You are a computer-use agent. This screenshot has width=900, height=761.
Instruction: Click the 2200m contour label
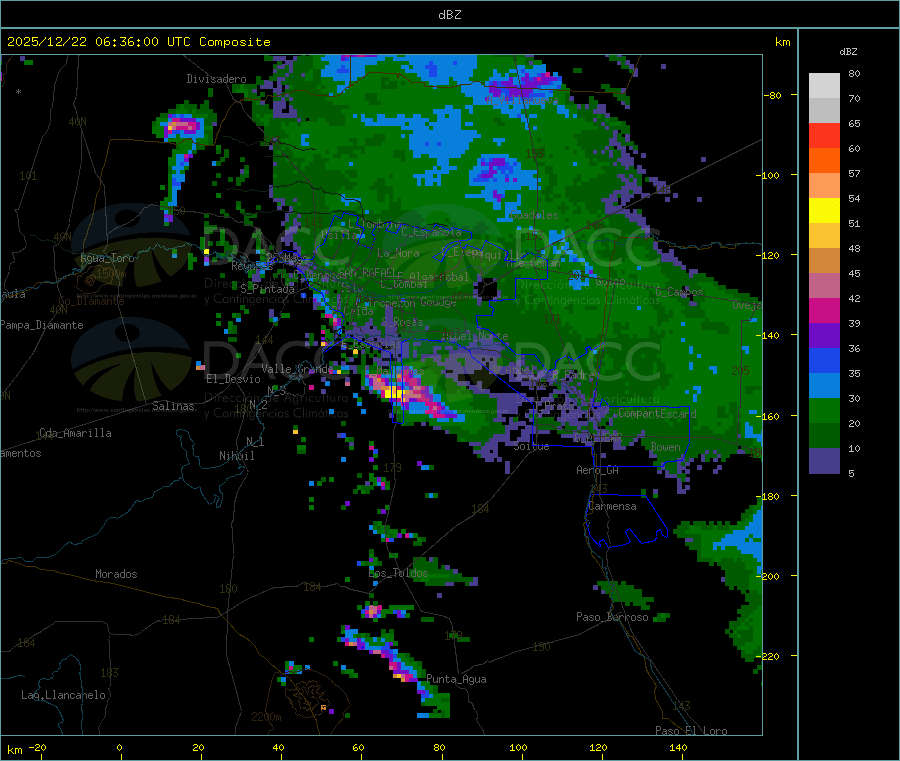266,717
